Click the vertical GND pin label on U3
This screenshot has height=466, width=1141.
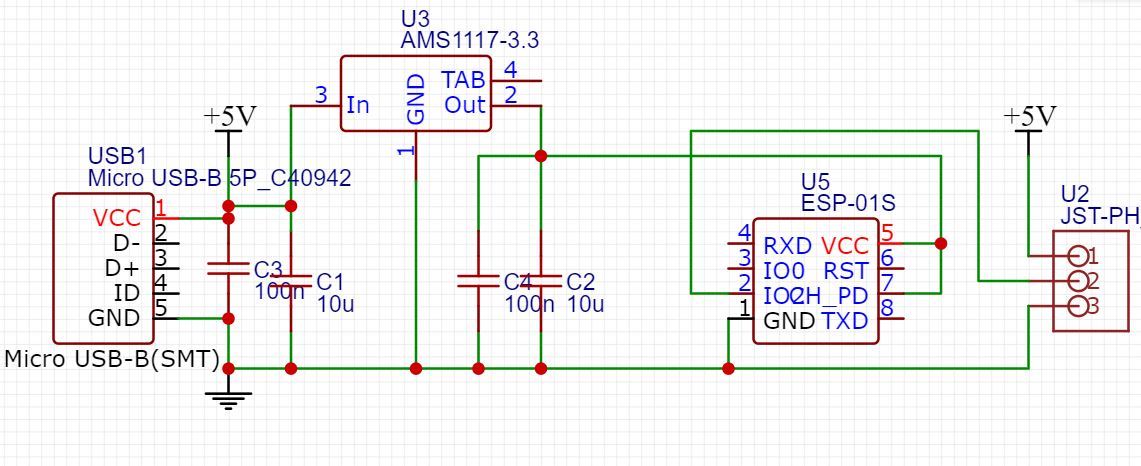pyautogui.click(x=415, y=98)
